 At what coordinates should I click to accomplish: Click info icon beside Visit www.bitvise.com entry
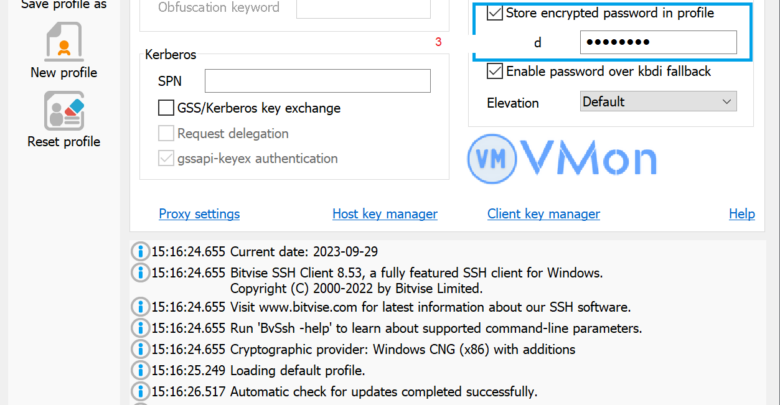click(x=140, y=307)
